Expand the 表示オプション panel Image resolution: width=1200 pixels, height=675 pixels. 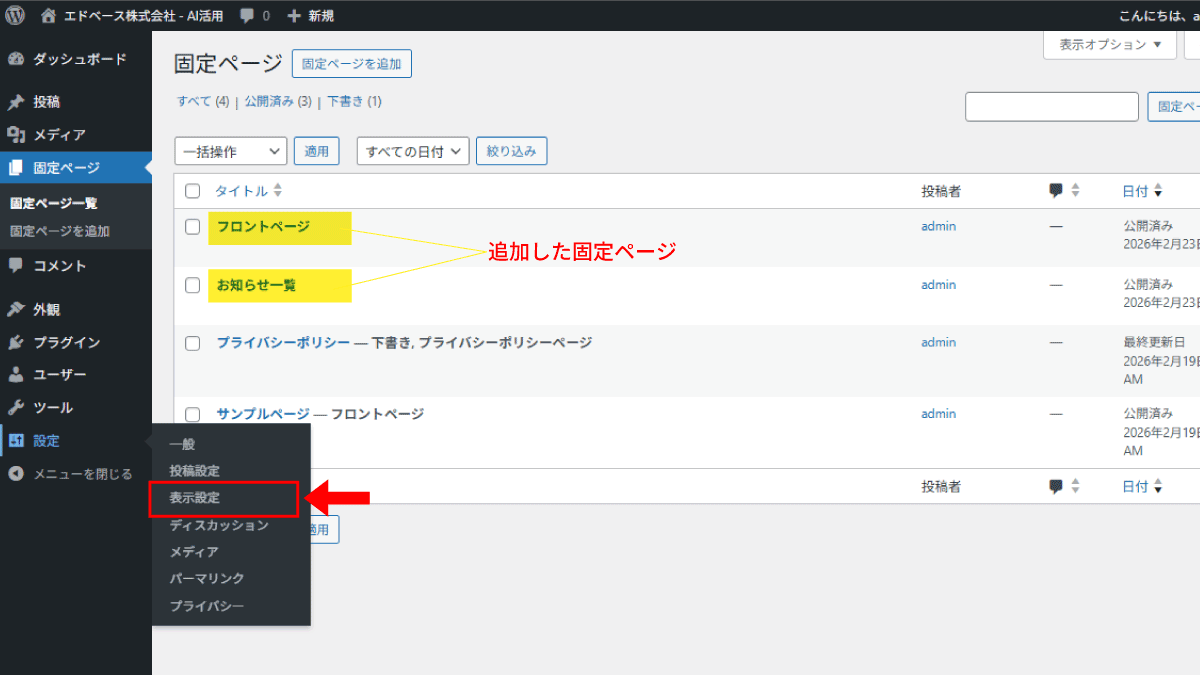1109,45
